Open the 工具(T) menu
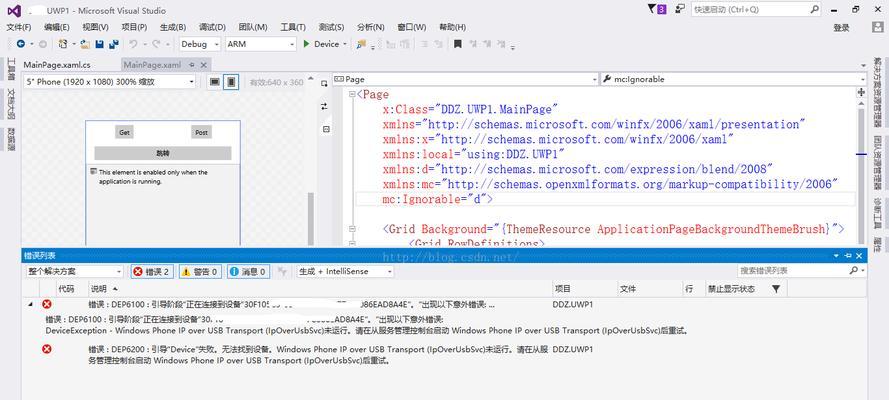This screenshot has width=889, height=400. 293,27
